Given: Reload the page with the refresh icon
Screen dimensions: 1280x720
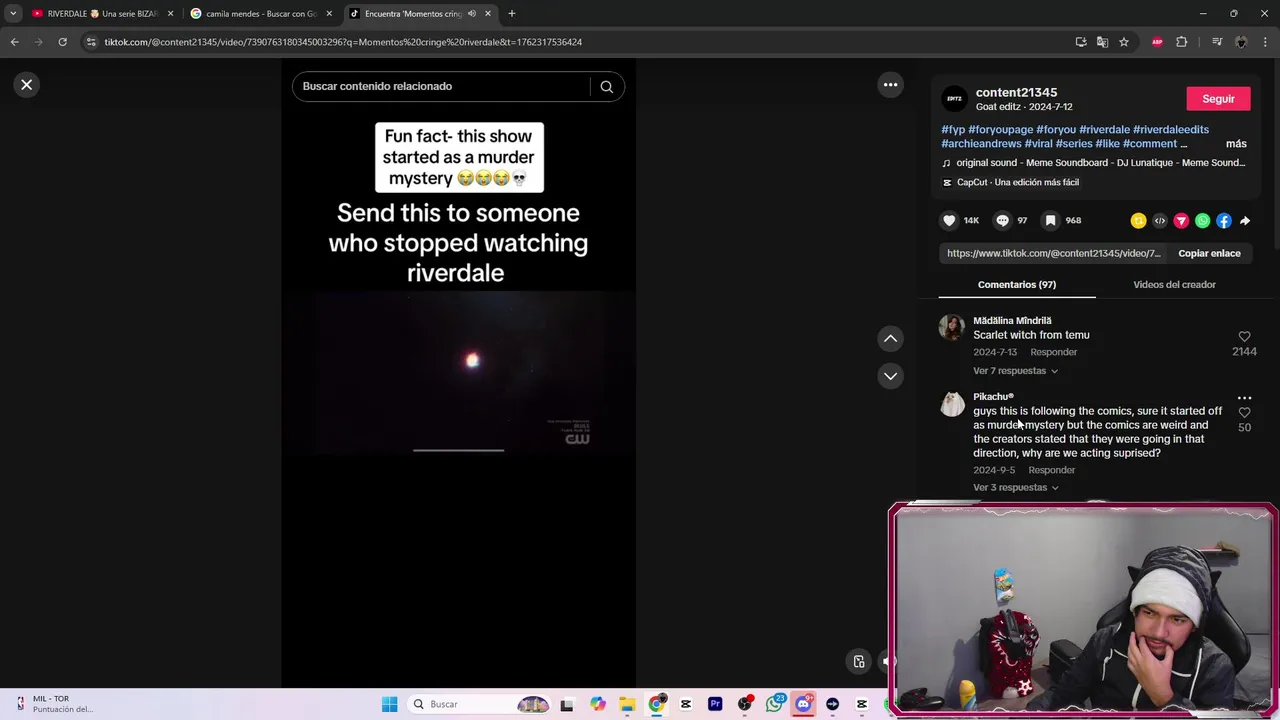Looking at the screenshot, I should 62,42.
